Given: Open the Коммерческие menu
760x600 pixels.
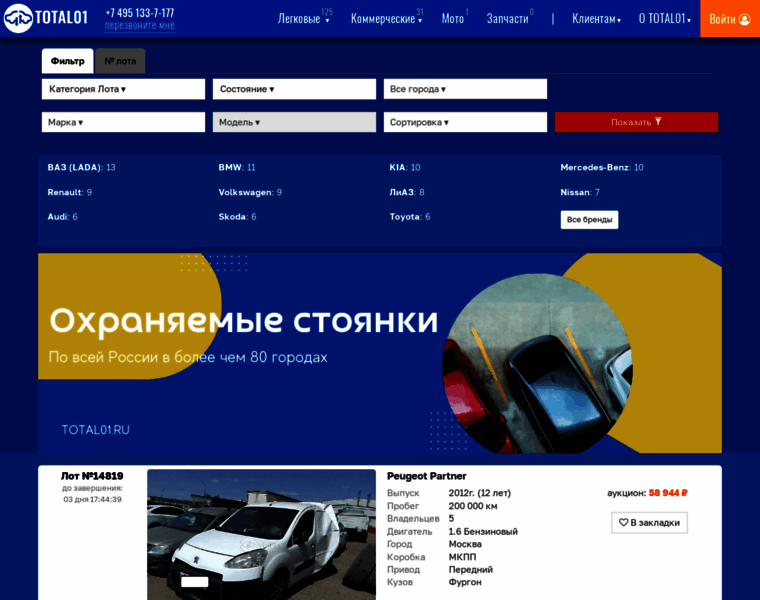Looking at the screenshot, I should [x=387, y=18].
